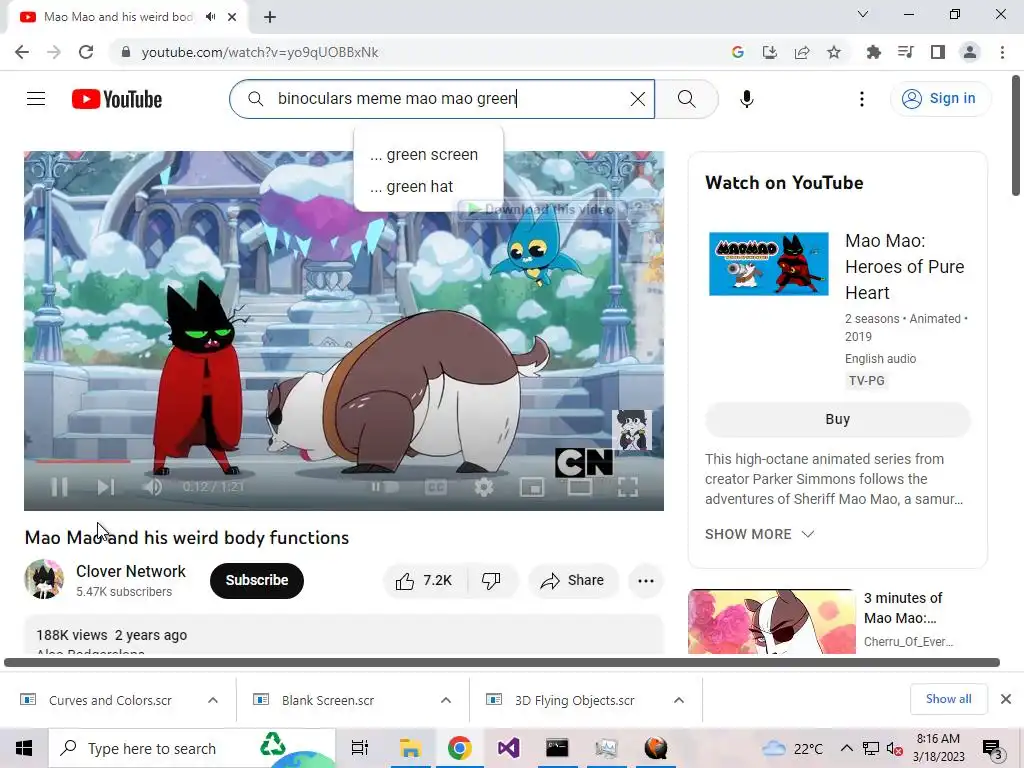
Task: Install app icon in address bar
Action: coord(770,52)
